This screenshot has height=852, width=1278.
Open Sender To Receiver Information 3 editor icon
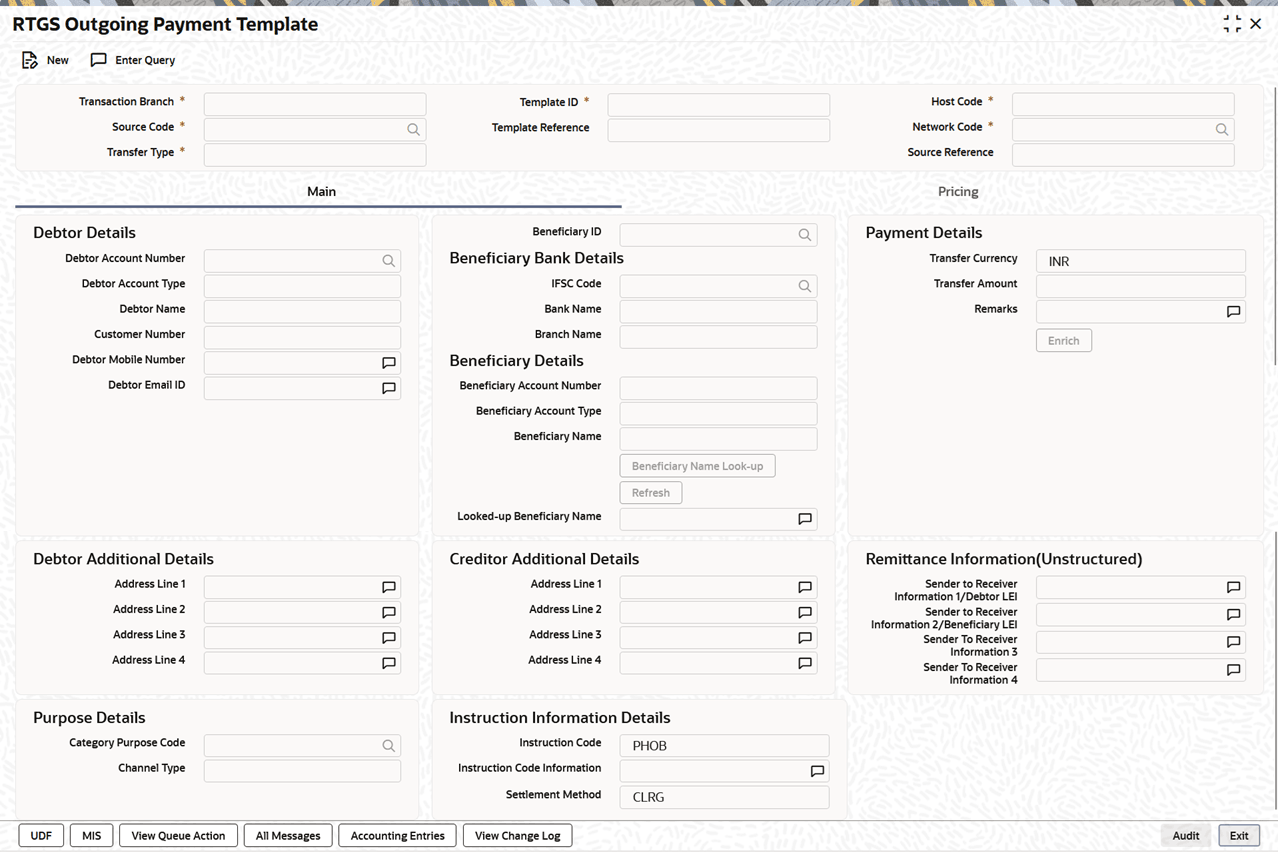[1233, 642]
